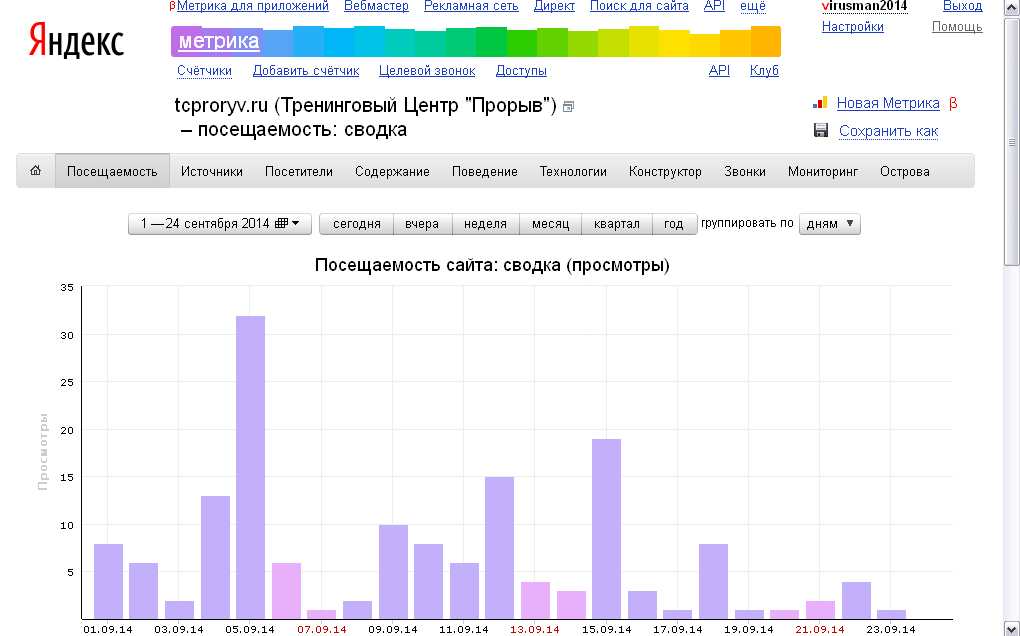Click the 07.09.14 axis date label
The image size is (1020, 636).
click(x=321, y=629)
